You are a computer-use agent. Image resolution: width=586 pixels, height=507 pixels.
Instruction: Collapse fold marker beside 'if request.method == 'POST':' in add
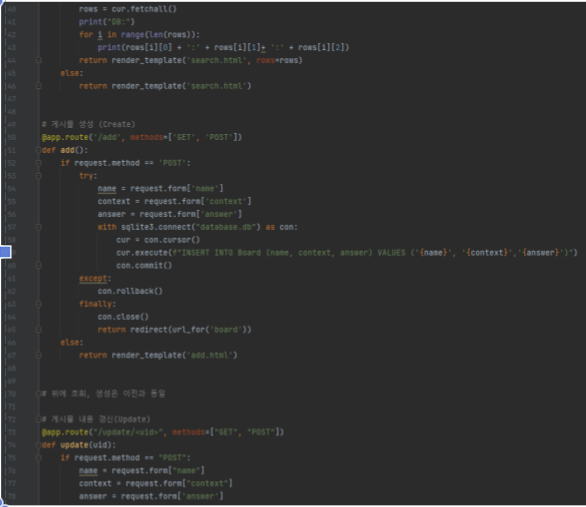(x=38, y=163)
